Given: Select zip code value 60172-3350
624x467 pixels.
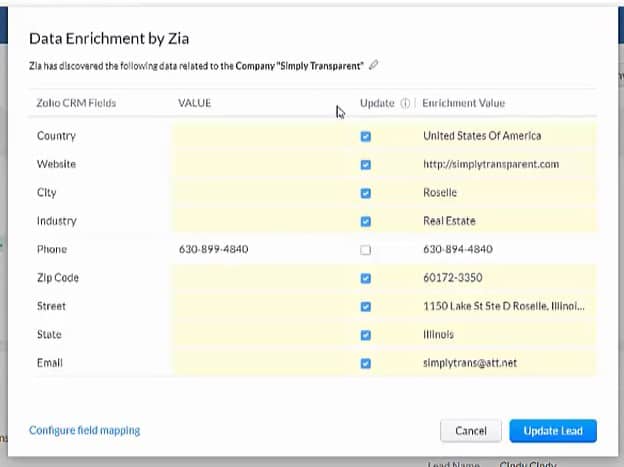Looking at the screenshot, I should pyautogui.click(x=453, y=277).
